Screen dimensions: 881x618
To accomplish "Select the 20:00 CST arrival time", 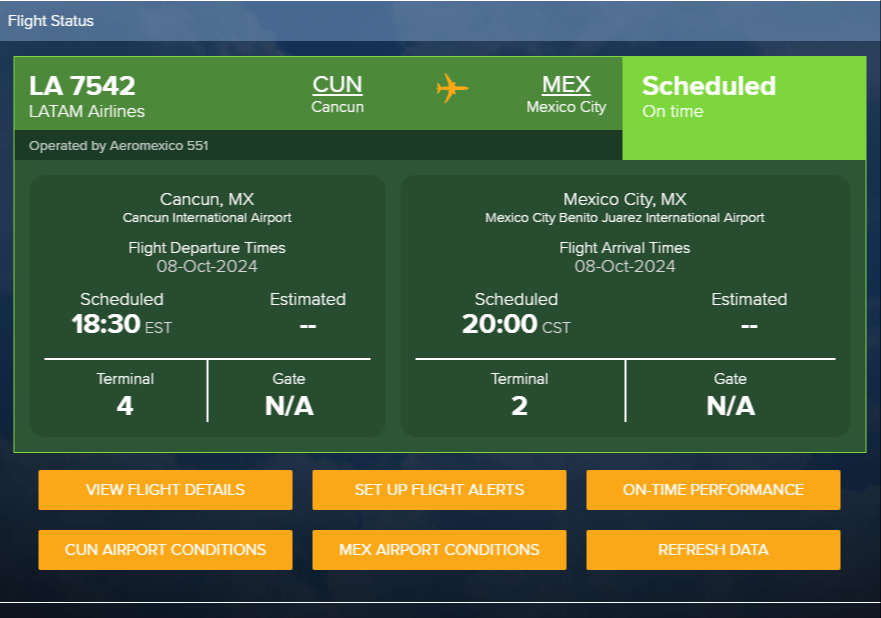I will [x=516, y=324].
